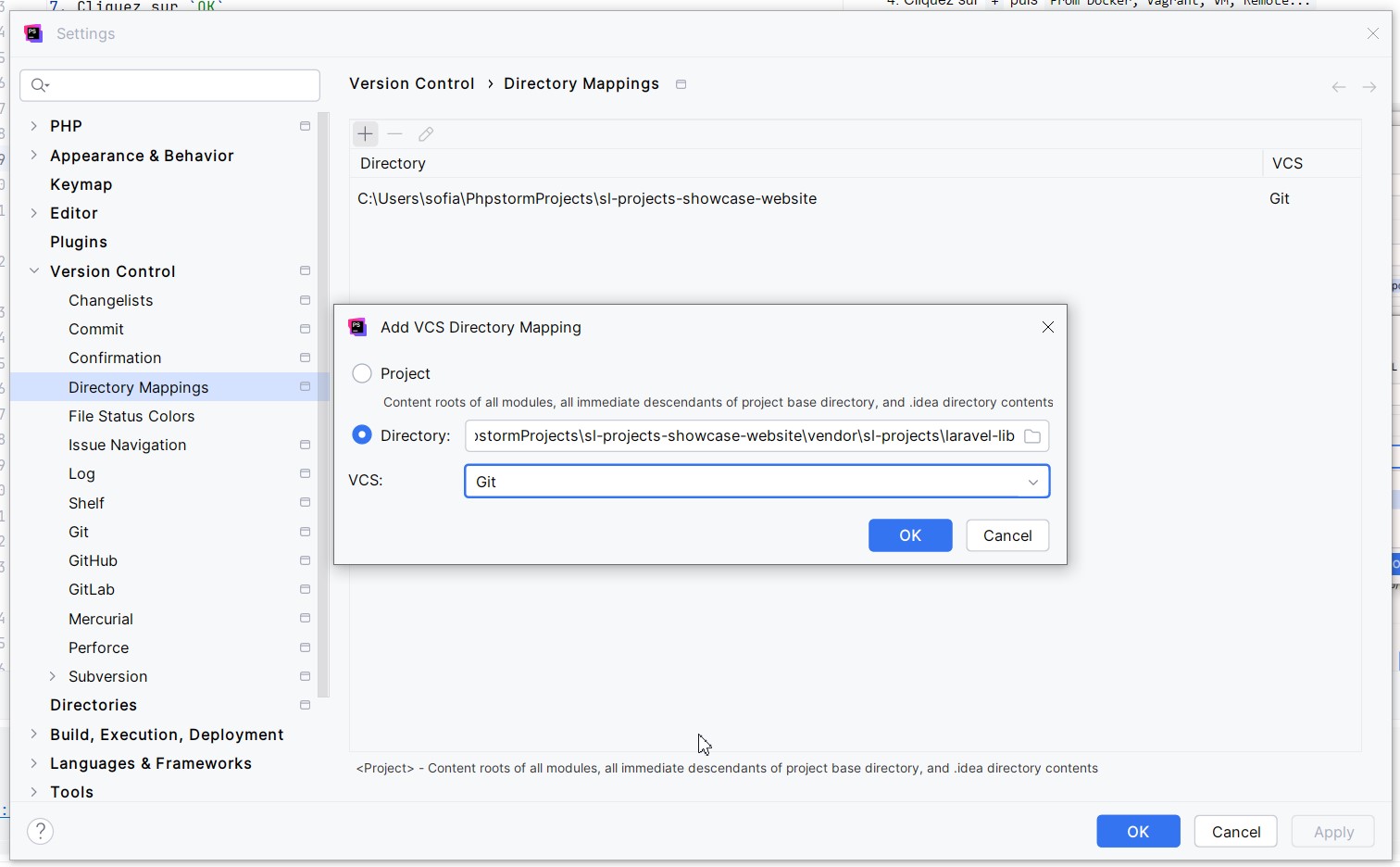Expand Build, Execution, Deployment node
This screenshot has width=1400, height=867.
click(34, 734)
